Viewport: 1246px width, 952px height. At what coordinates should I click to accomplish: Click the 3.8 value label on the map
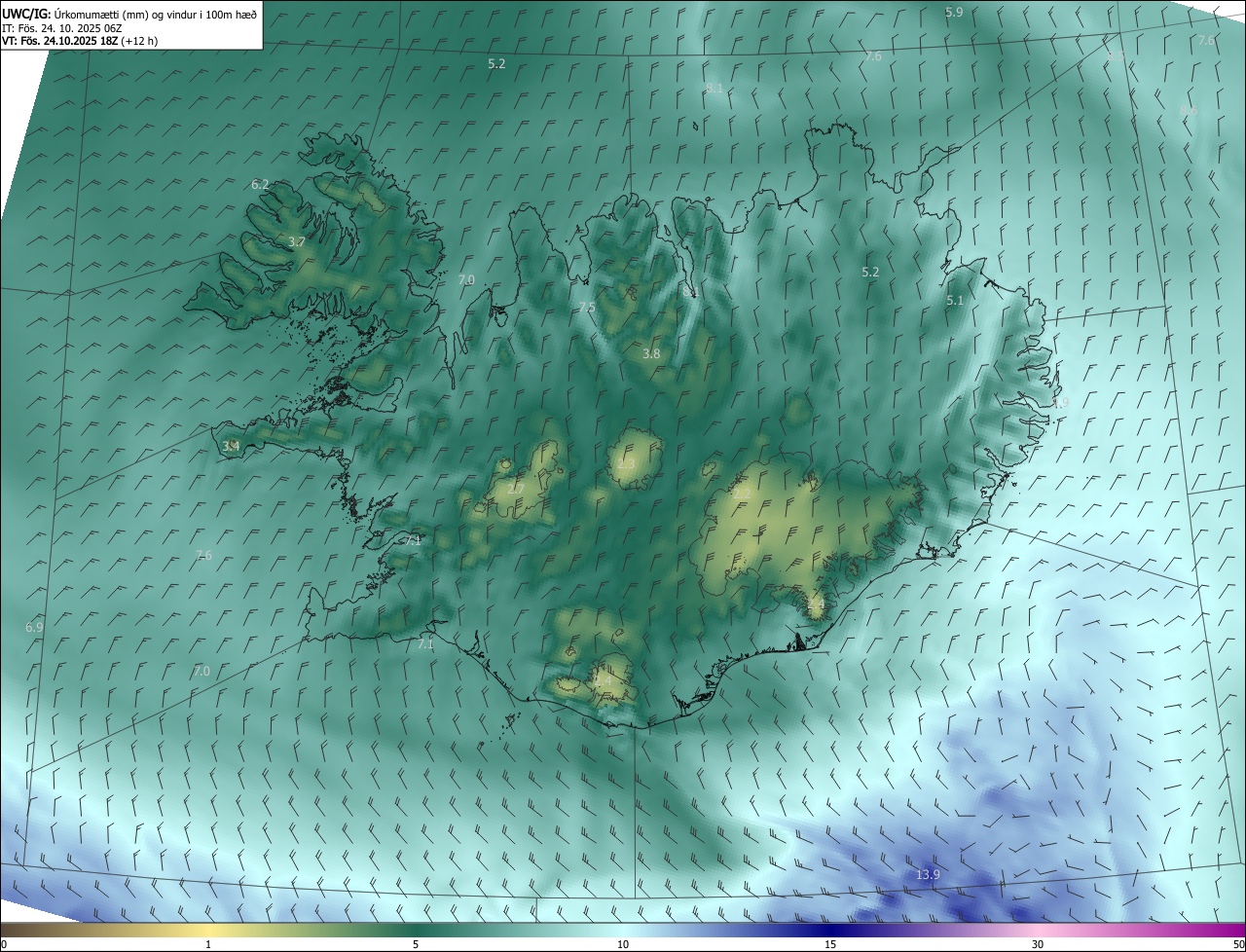(x=651, y=354)
